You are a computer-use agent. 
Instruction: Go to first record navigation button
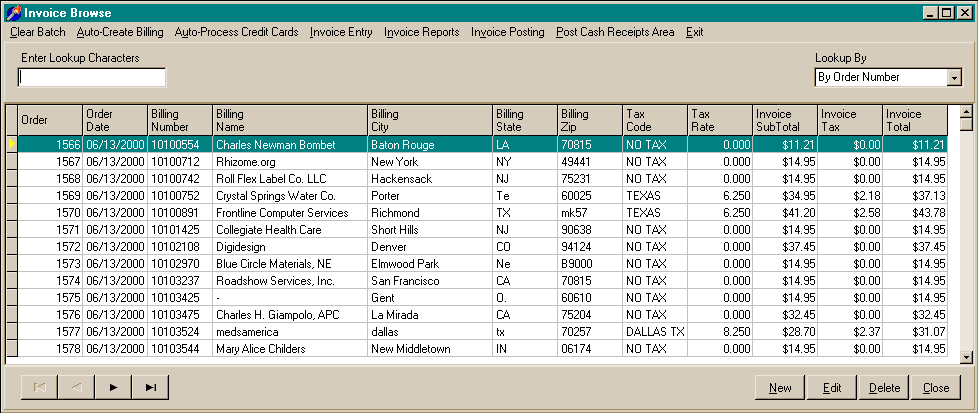[39, 387]
